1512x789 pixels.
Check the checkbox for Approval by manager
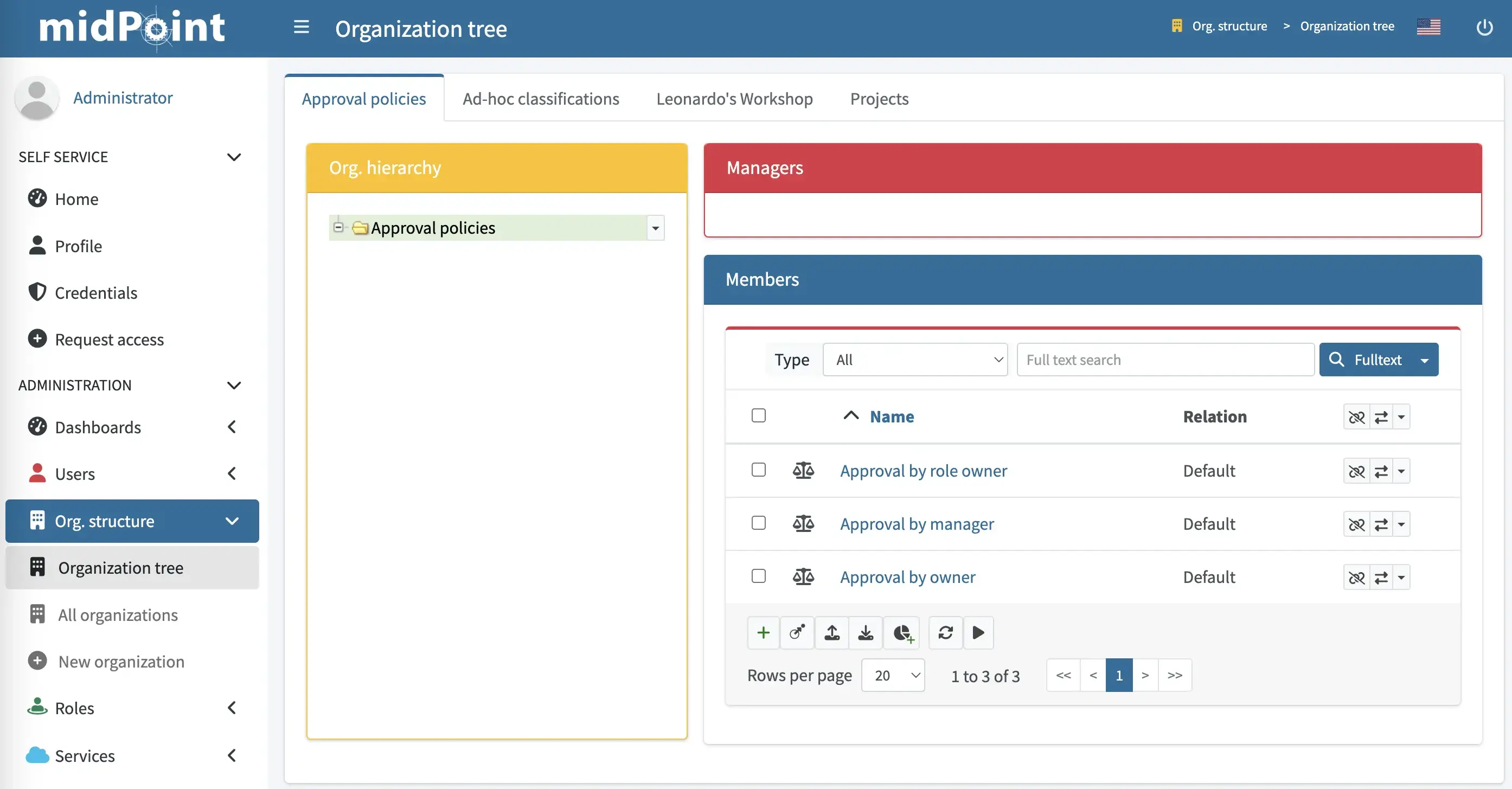click(x=758, y=523)
